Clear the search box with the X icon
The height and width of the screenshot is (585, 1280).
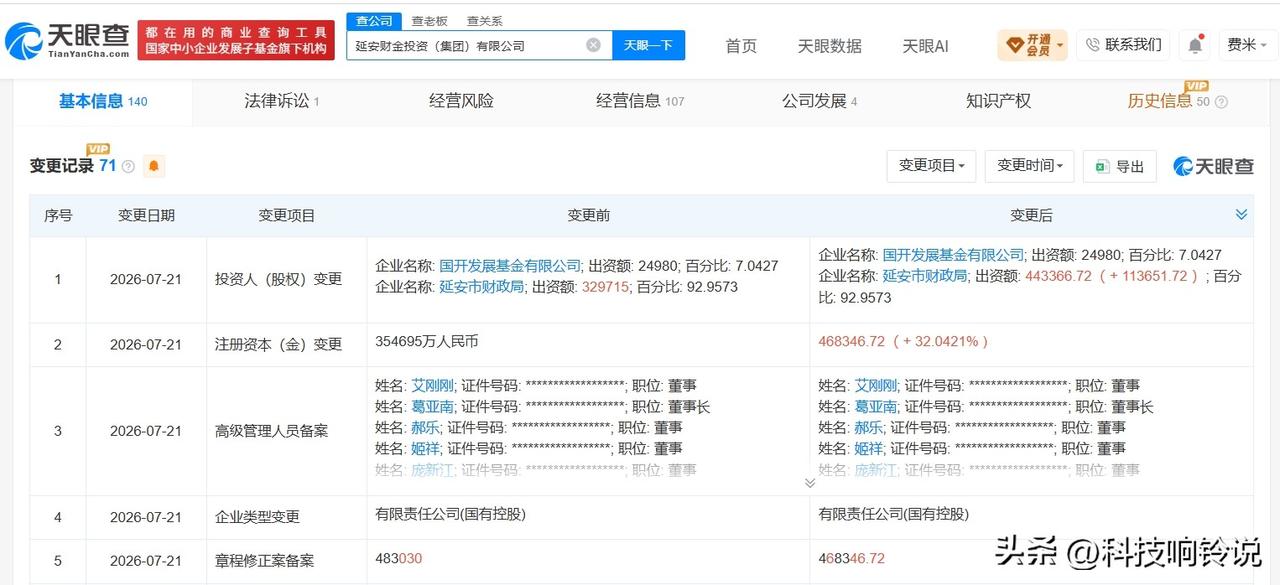(593, 45)
